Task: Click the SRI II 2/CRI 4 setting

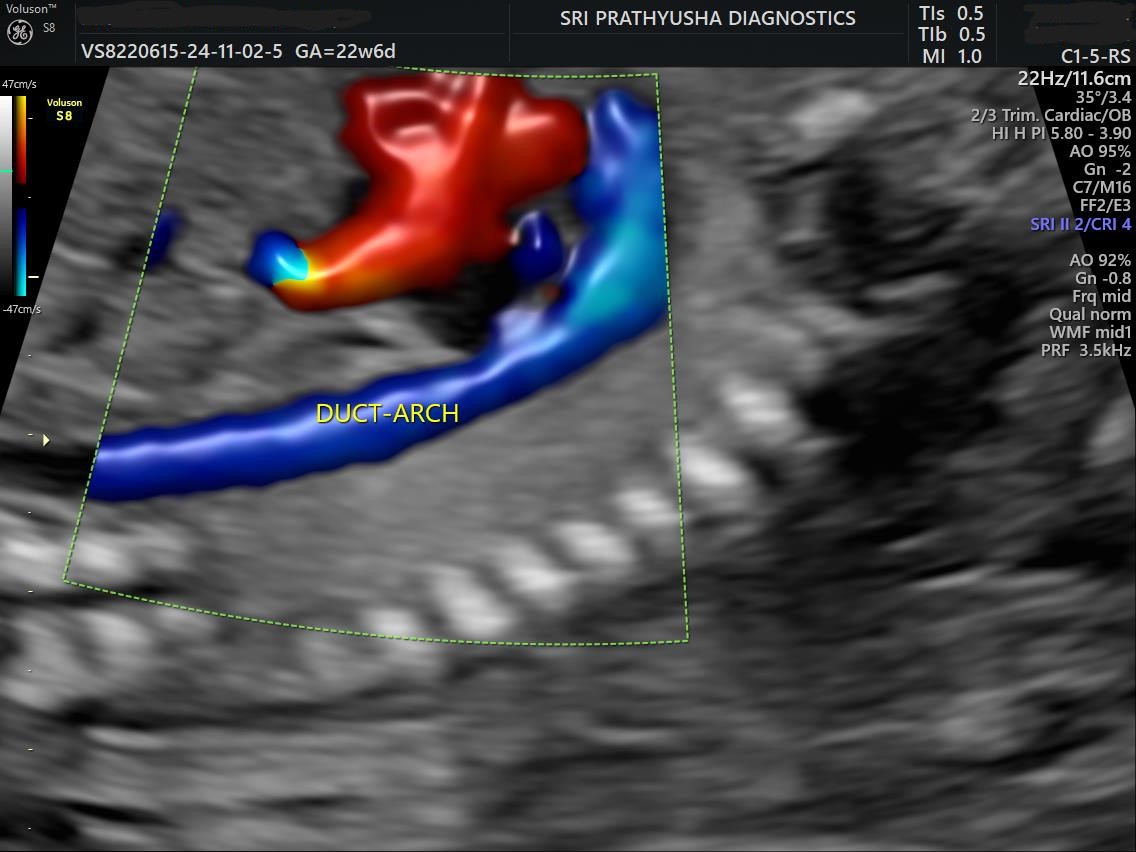Action: pyautogui.click(x=1080, y=224)
